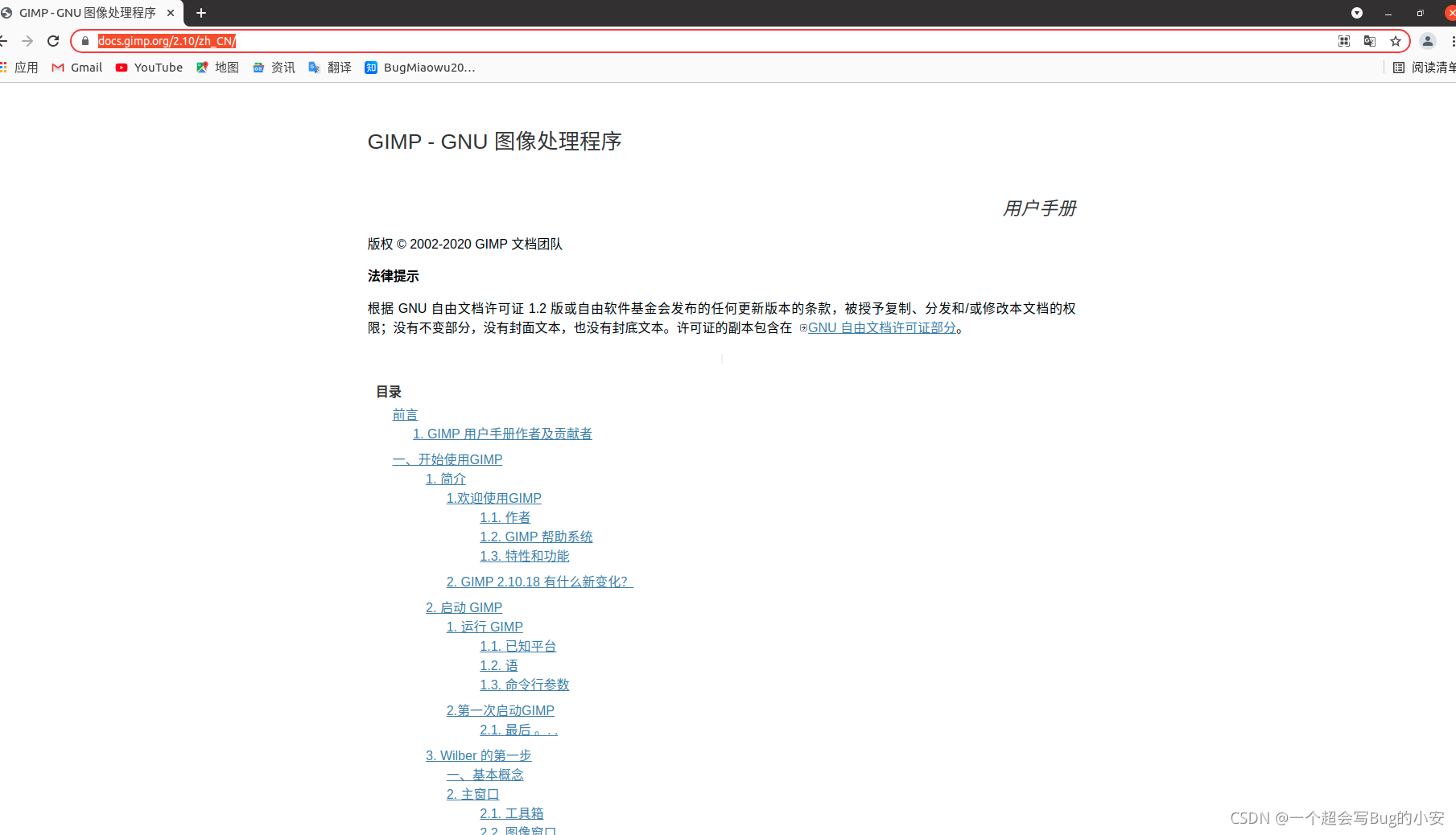Open the 前言 contents link
The height and width of the screenshot is (835, 1456).
tap(405, 415)
